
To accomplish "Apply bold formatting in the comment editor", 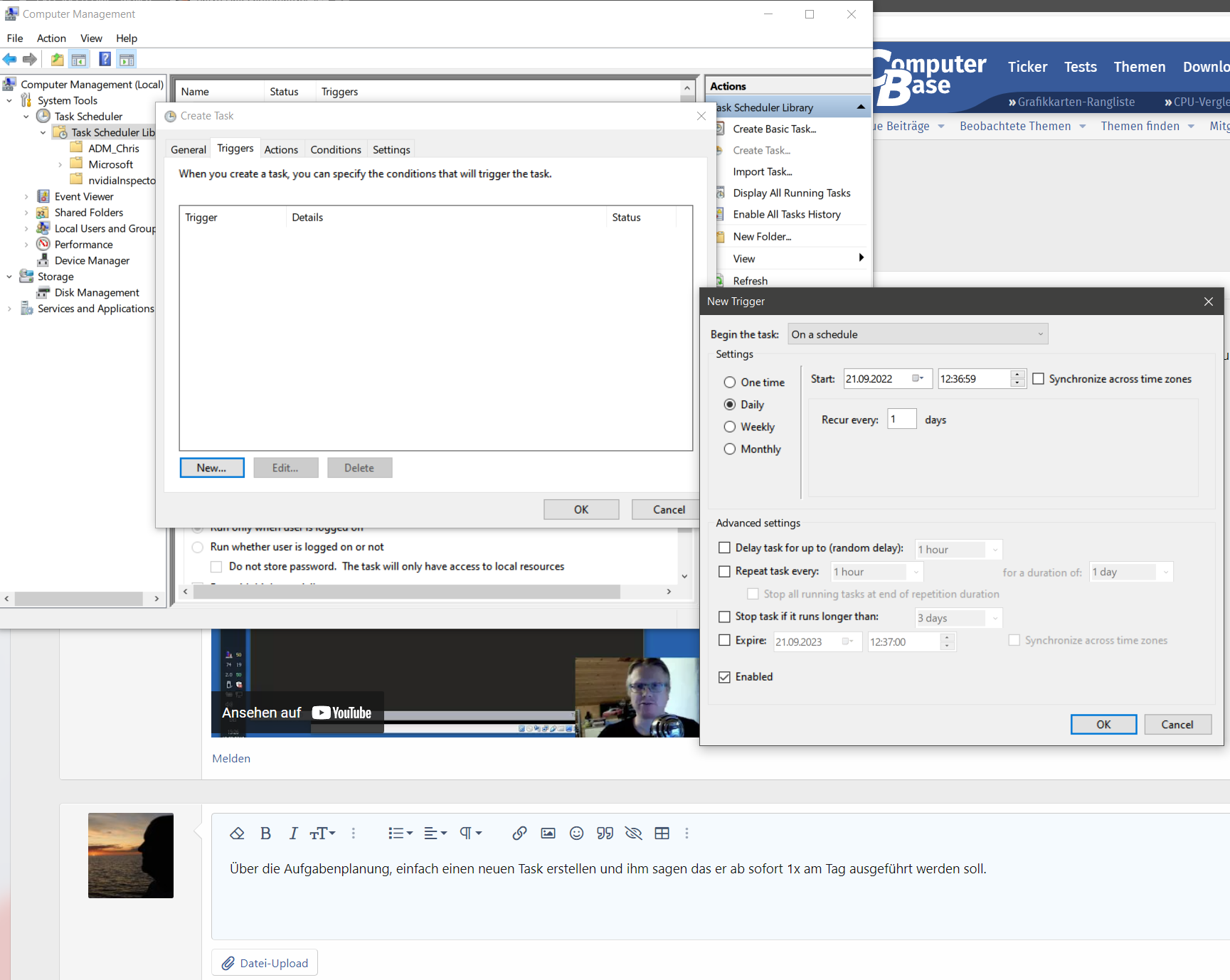I will tap(265, 833).
